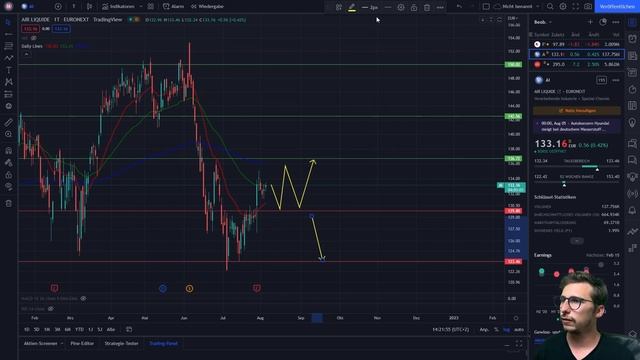Open the Indikatoren menu
Screen dimensions: 640x360
coord(118,7)
